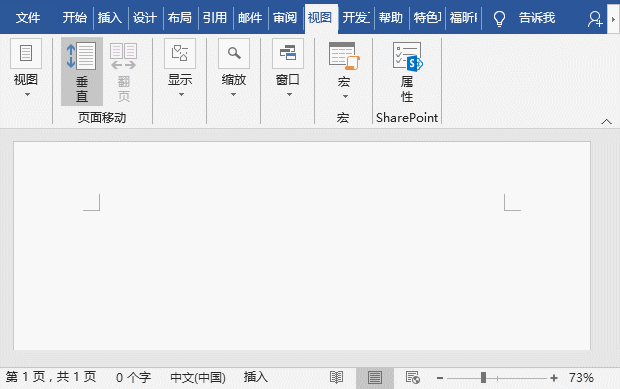Click the lightbulb tell-me icon
620x389 pixels.
click(499, 18)
